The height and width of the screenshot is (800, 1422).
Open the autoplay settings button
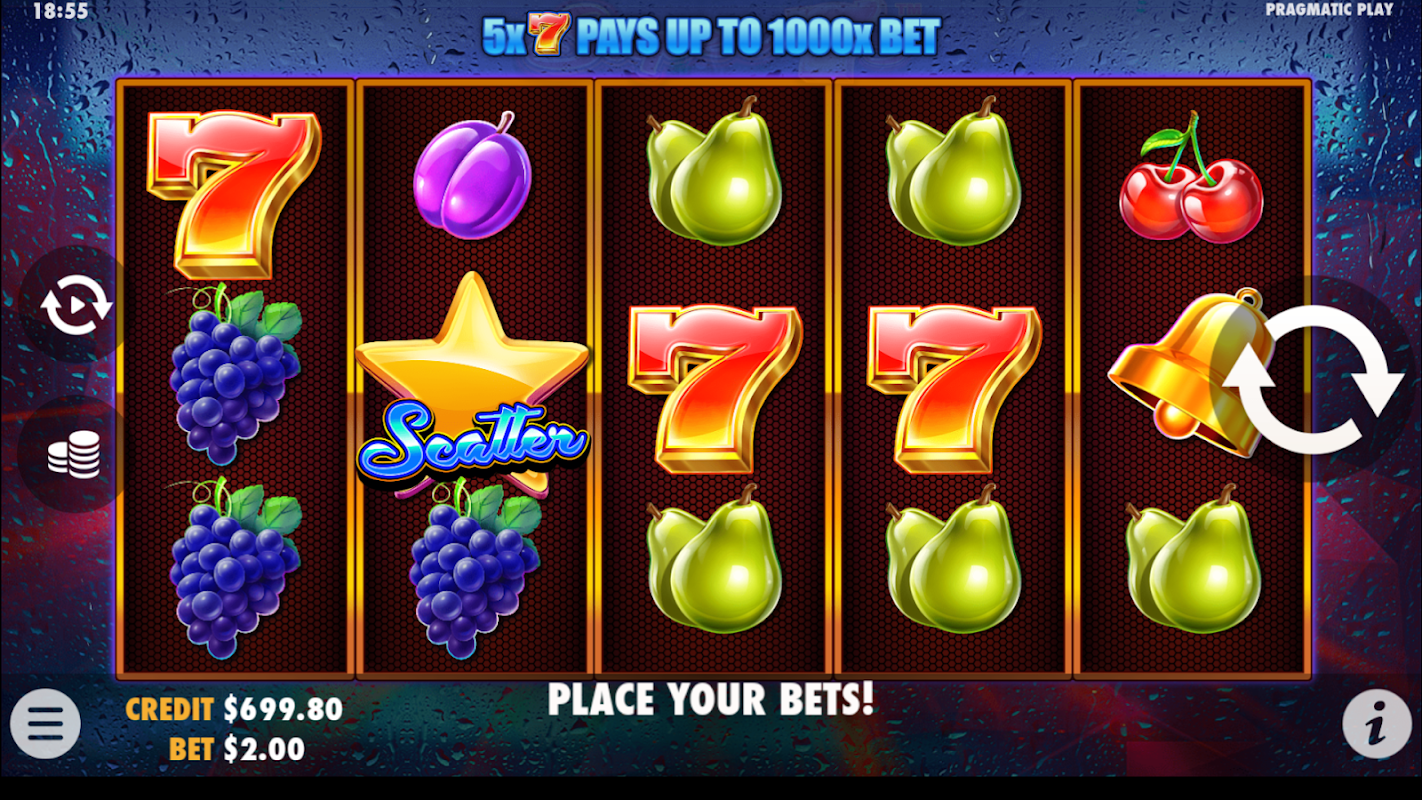tap(76, 305)
